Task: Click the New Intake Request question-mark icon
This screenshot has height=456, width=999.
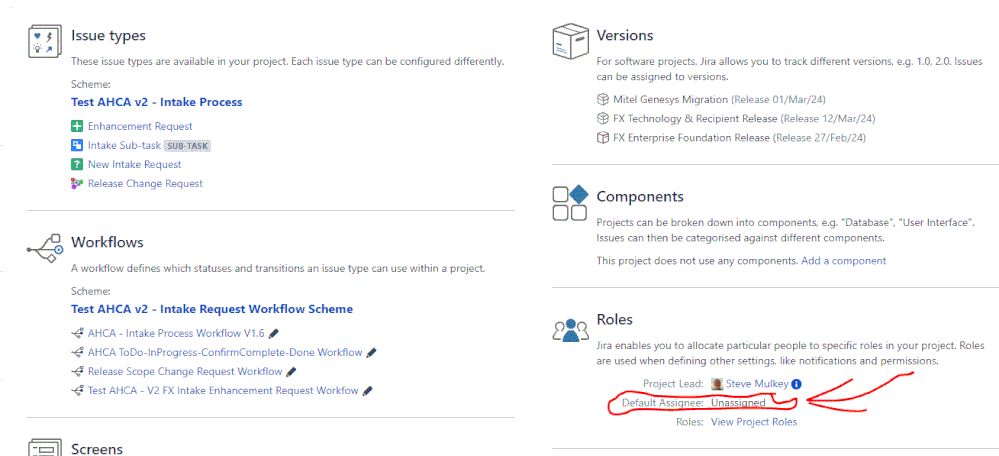Action: point(77,164)
